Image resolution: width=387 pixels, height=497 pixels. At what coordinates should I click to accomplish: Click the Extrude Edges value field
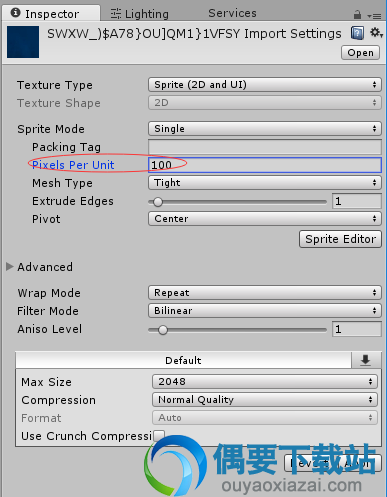(x=357, y=201)
